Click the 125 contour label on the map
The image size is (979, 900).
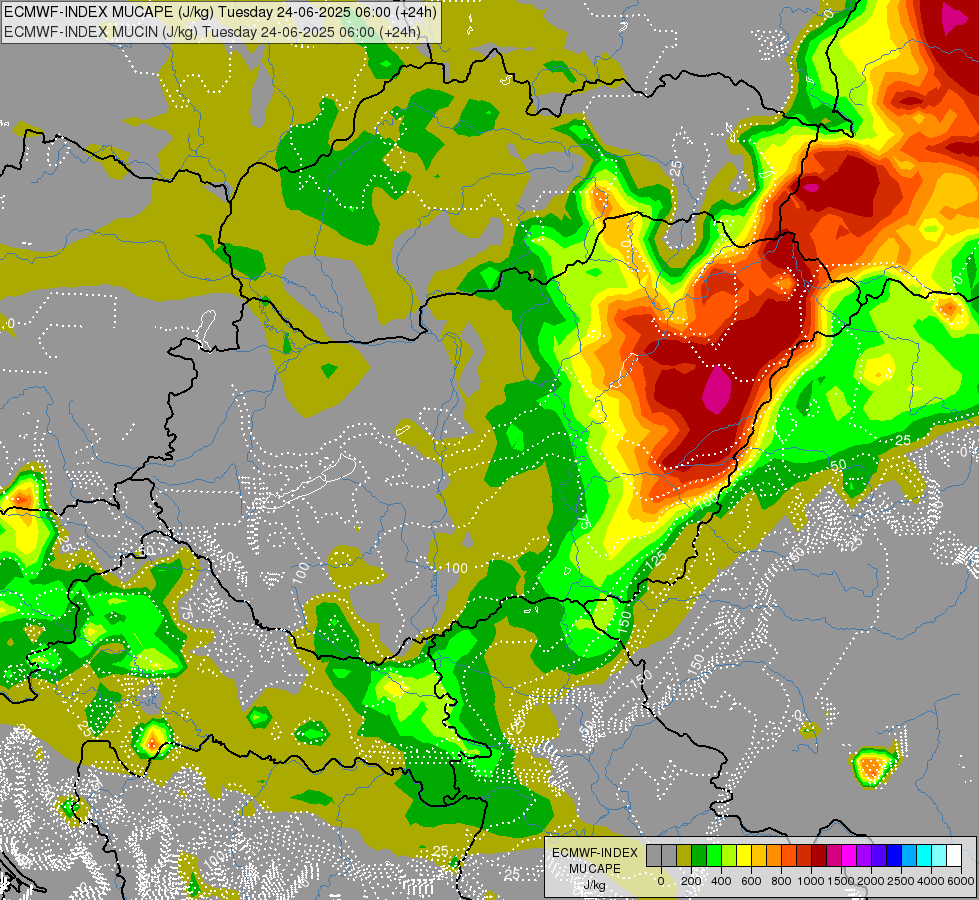656,558
